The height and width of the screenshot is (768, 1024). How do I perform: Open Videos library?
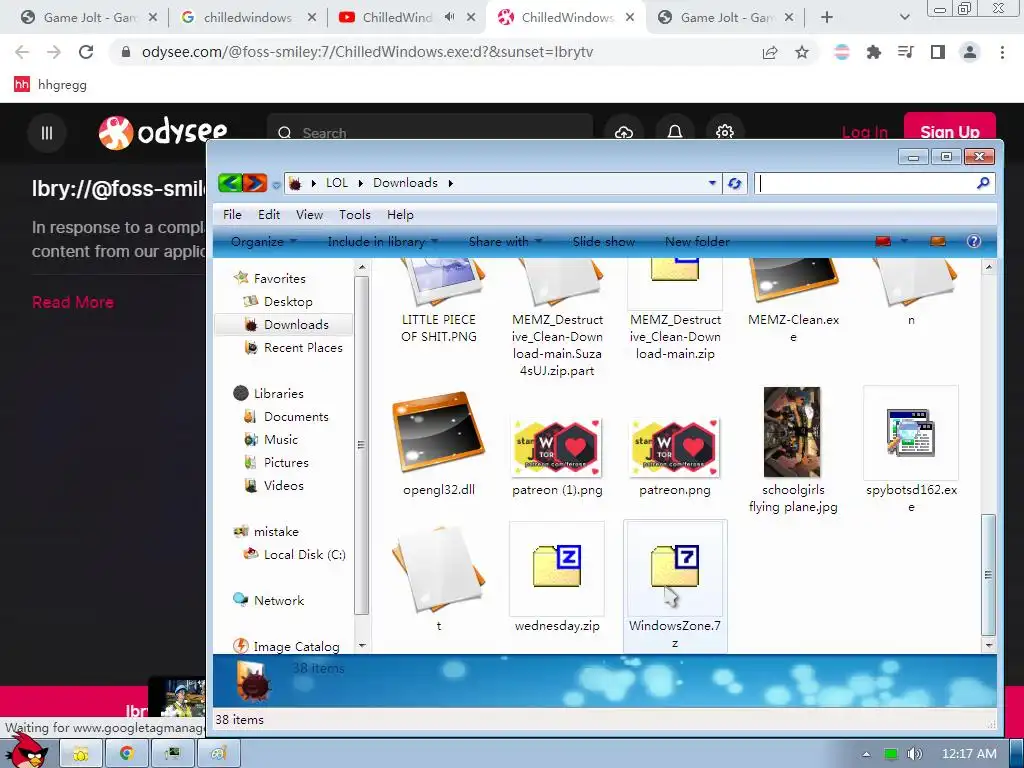click(283, 485)
